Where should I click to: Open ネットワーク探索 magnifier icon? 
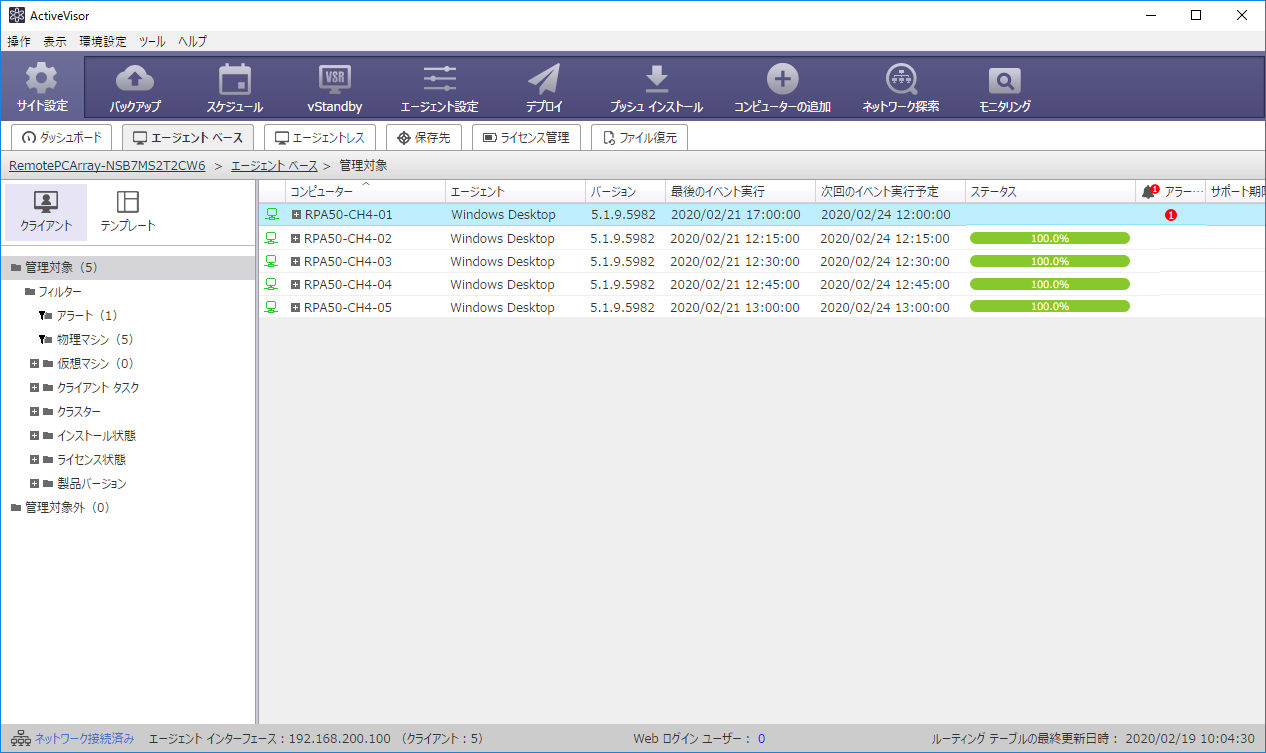pos(900,80)
